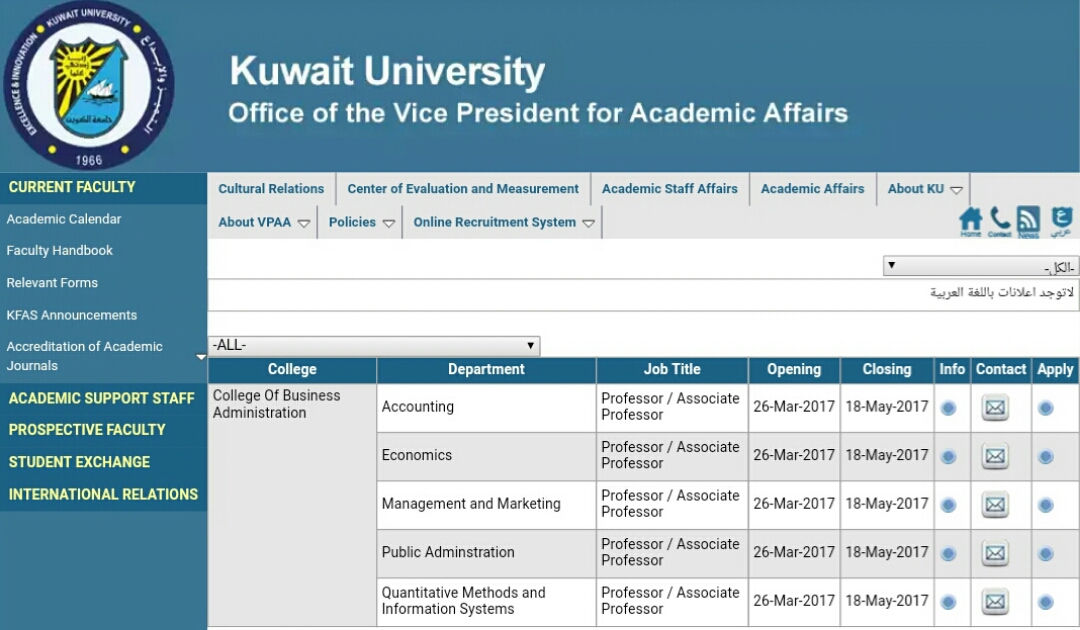The image size is (1080, 630).
Task: Click the Apply dot for Accounting
Action: click(x=1046, y=408)
